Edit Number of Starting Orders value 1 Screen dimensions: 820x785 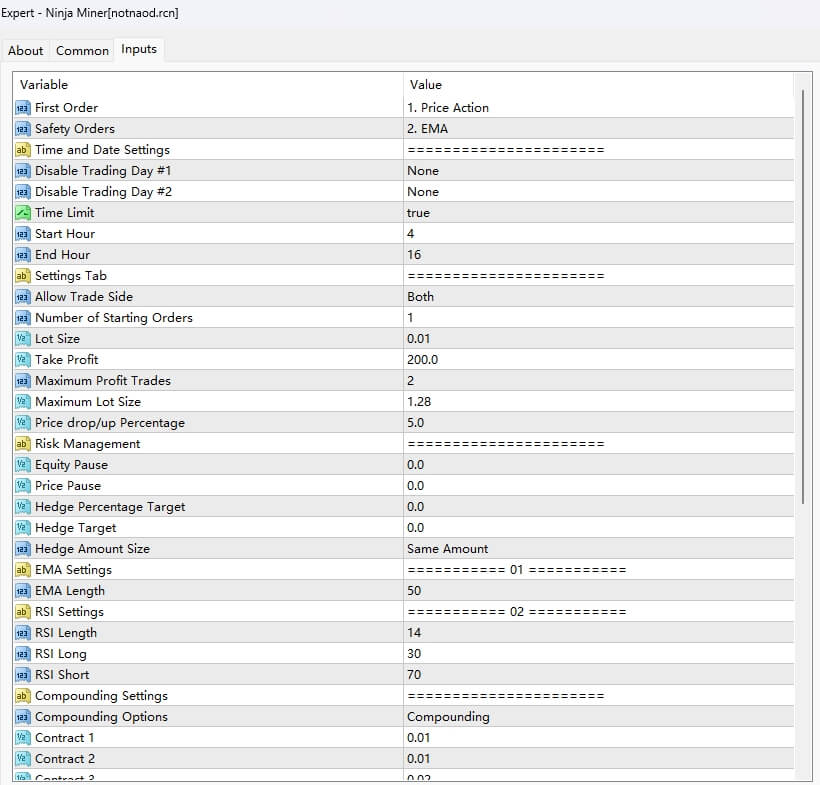click(410, 318)
